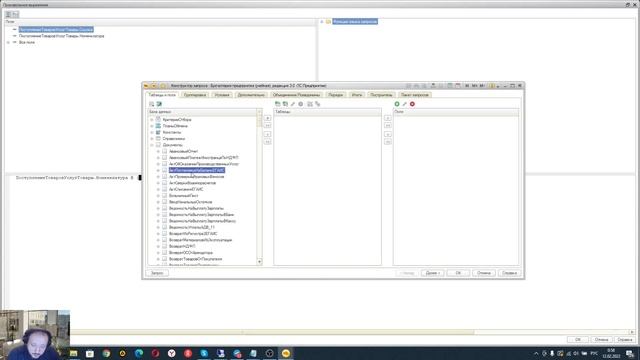Expand the АвансовыйОтчет document node
This screenshot has height=360, width=640.
pyautogui.click(x=158, y=151)
